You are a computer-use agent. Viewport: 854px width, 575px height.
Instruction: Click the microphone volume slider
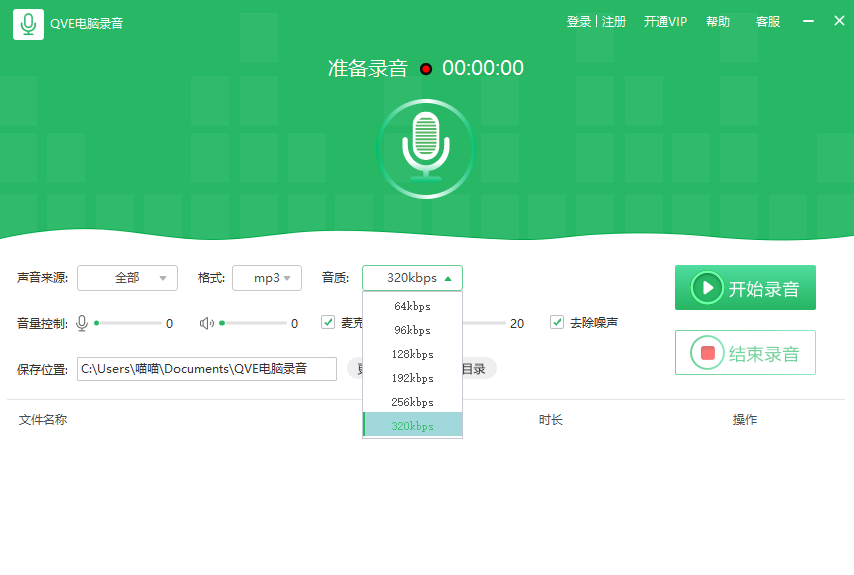pyautogui.click(x=127, y=323)
